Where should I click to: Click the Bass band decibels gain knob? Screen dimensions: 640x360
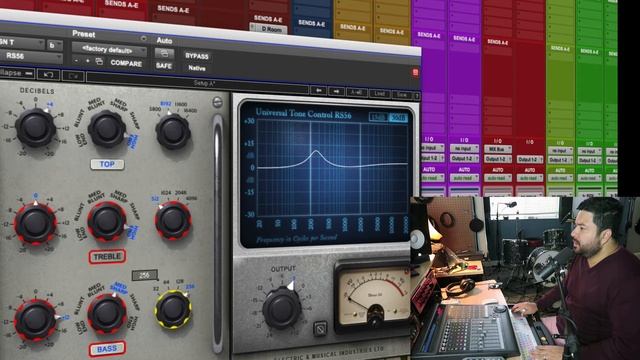coord(36,320)
